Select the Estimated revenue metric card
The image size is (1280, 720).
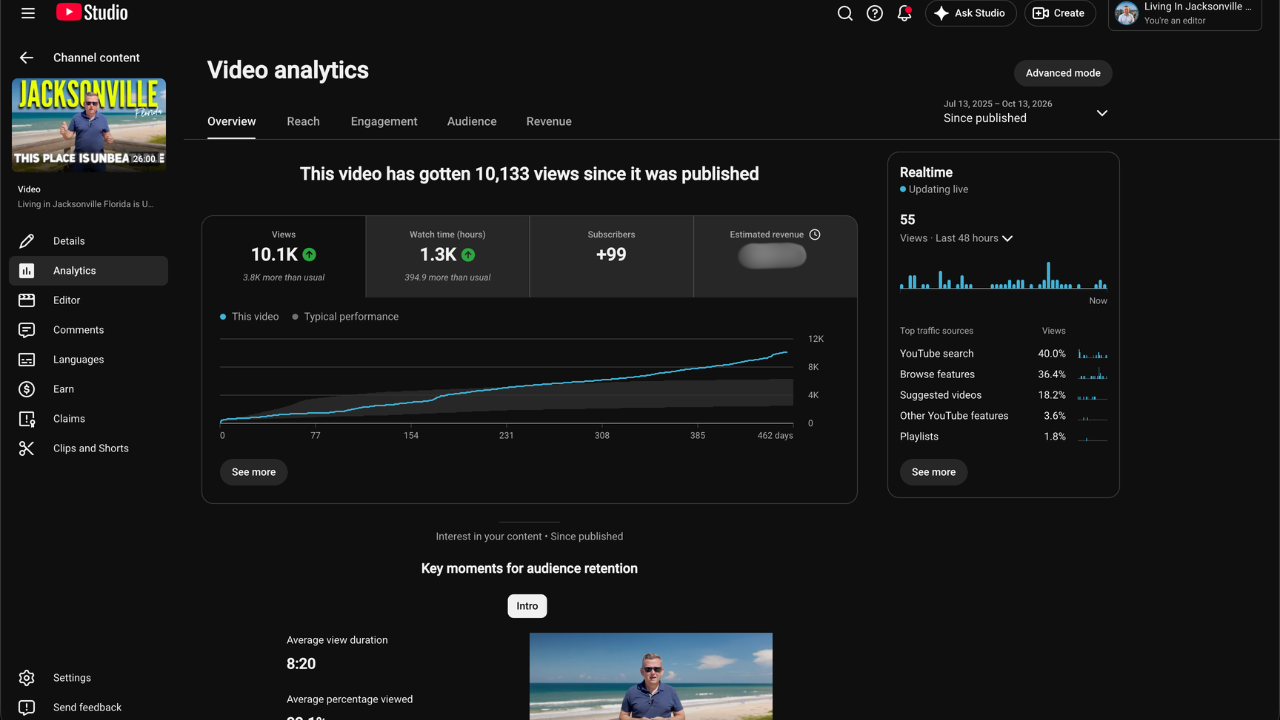[x=775, y=257]
